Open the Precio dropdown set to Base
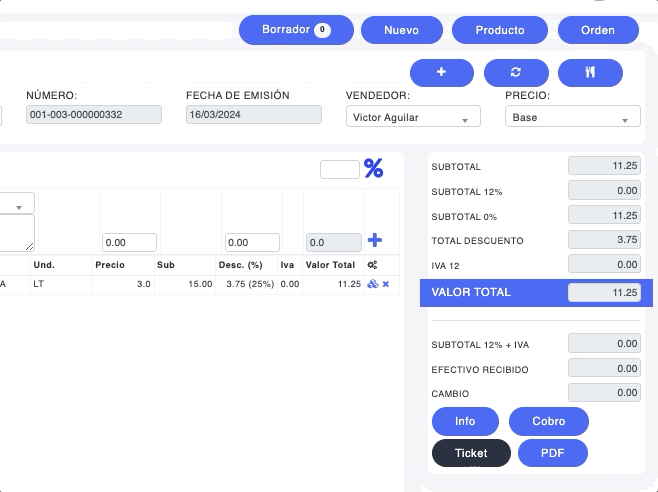658x492 pixels. pos(572,117)
